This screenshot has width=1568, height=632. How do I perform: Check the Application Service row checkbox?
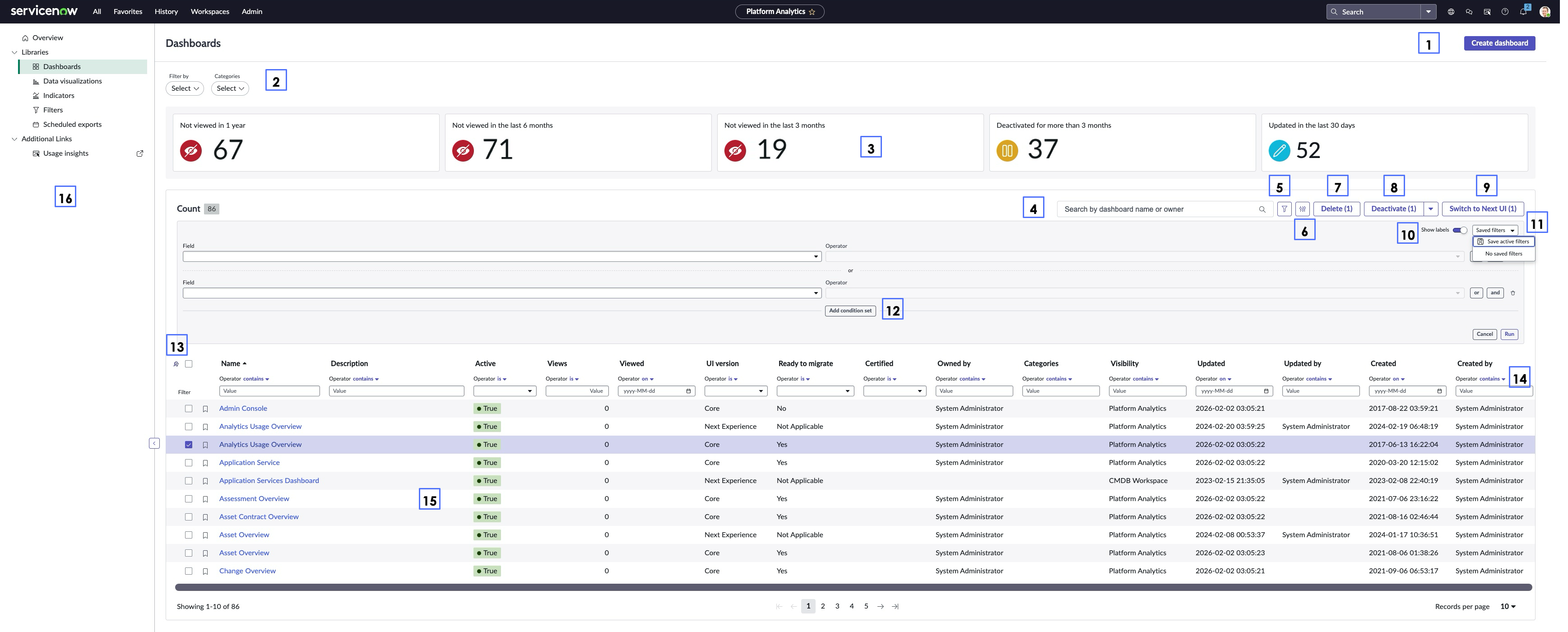pyautogui.click(x=189, y=463)
